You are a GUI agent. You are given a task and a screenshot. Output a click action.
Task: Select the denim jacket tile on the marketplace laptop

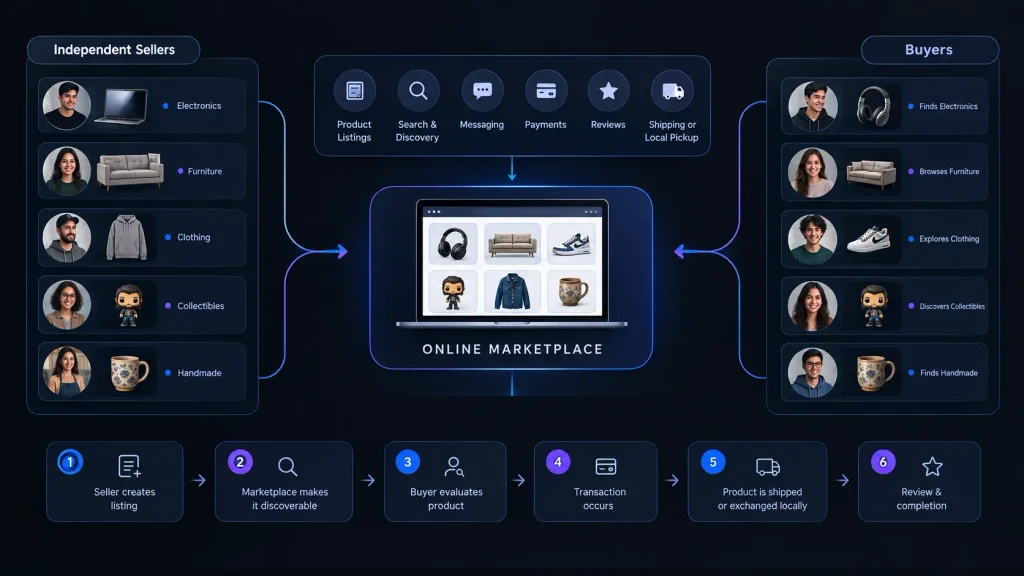click(x=513, y=291)
